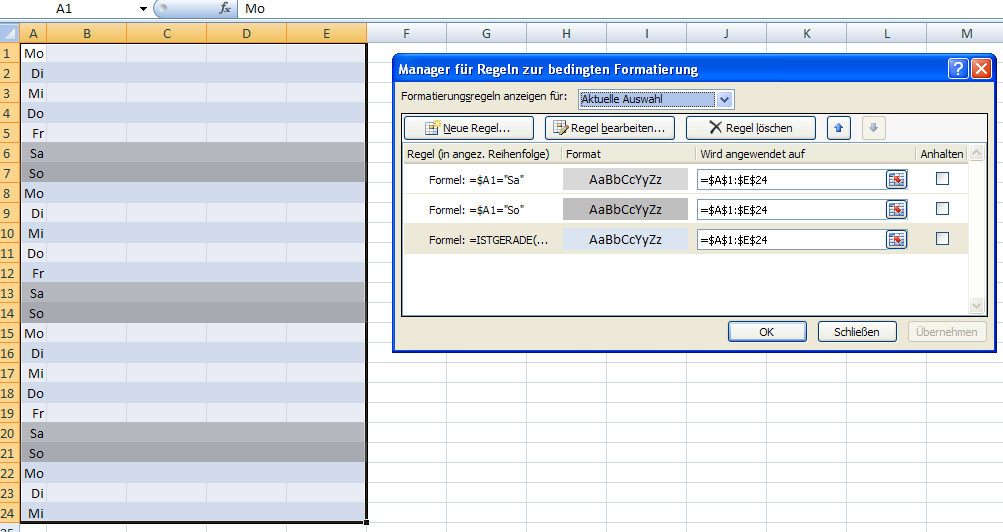Collapse dialog via ISTGERADE range selector

[x=897, y=240]
